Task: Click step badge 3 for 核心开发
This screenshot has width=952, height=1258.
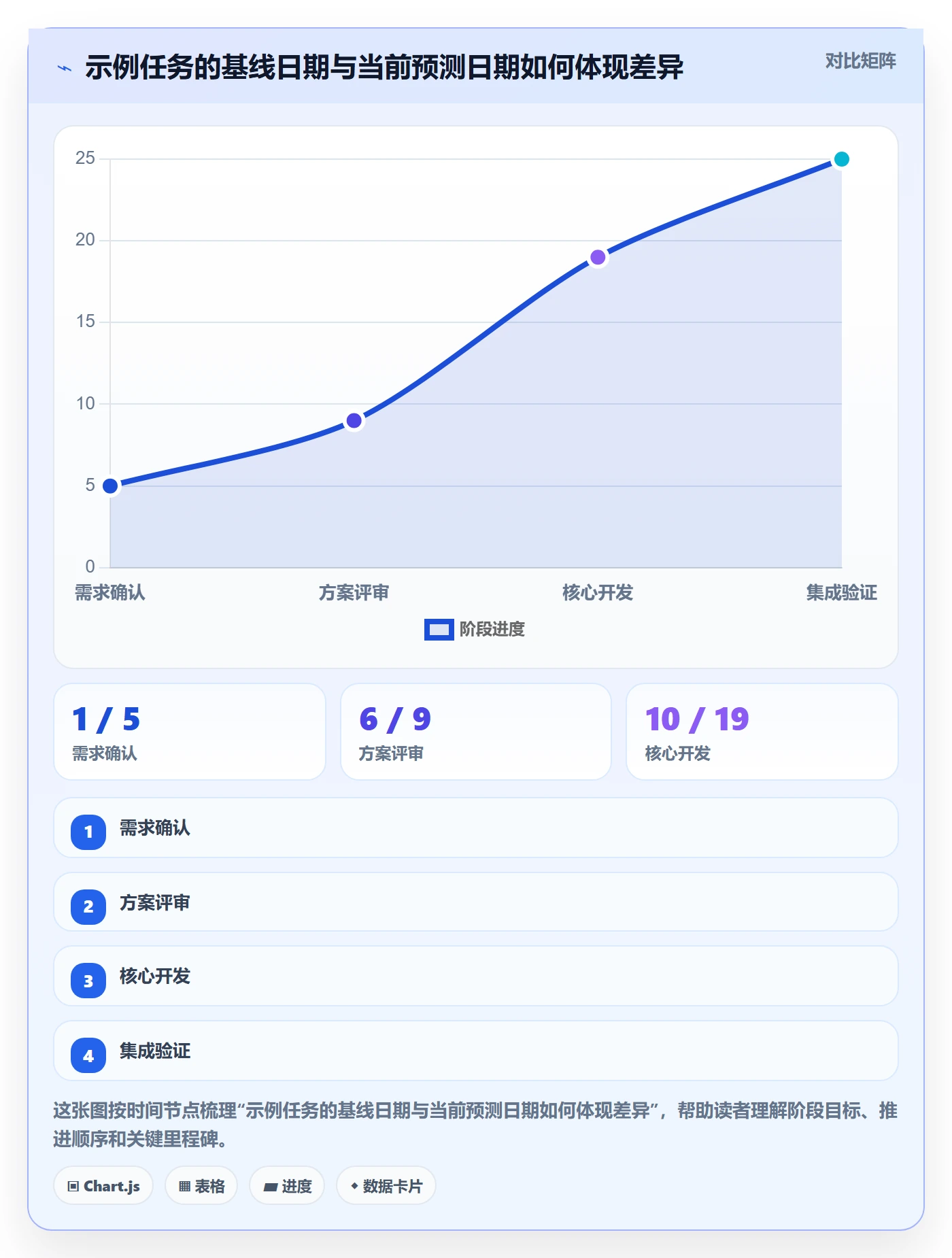Action: pos(88,981)
